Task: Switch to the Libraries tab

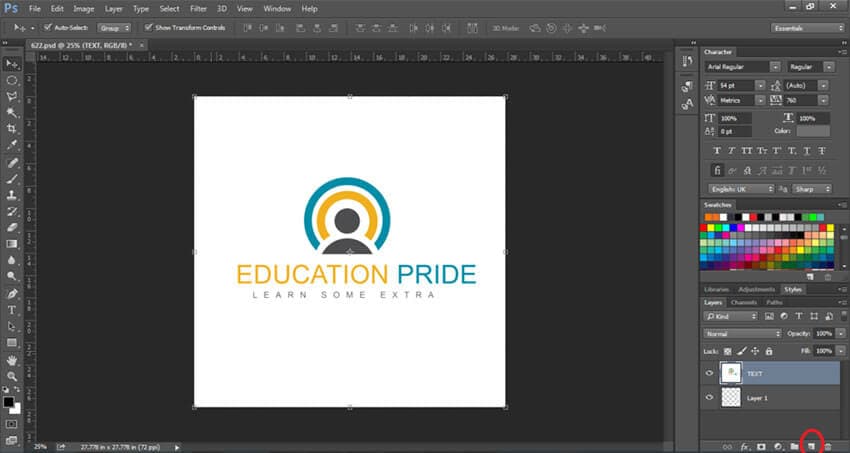Action: coord(717,289)
